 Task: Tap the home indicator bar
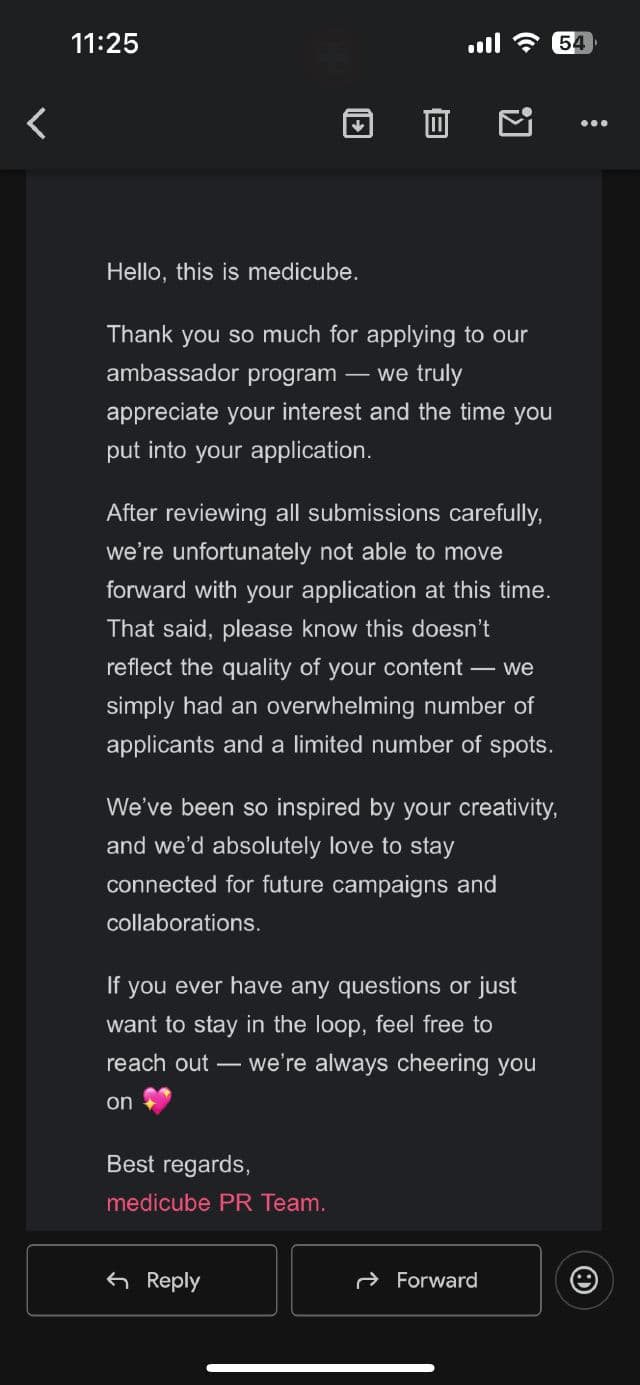(320, 1367)
